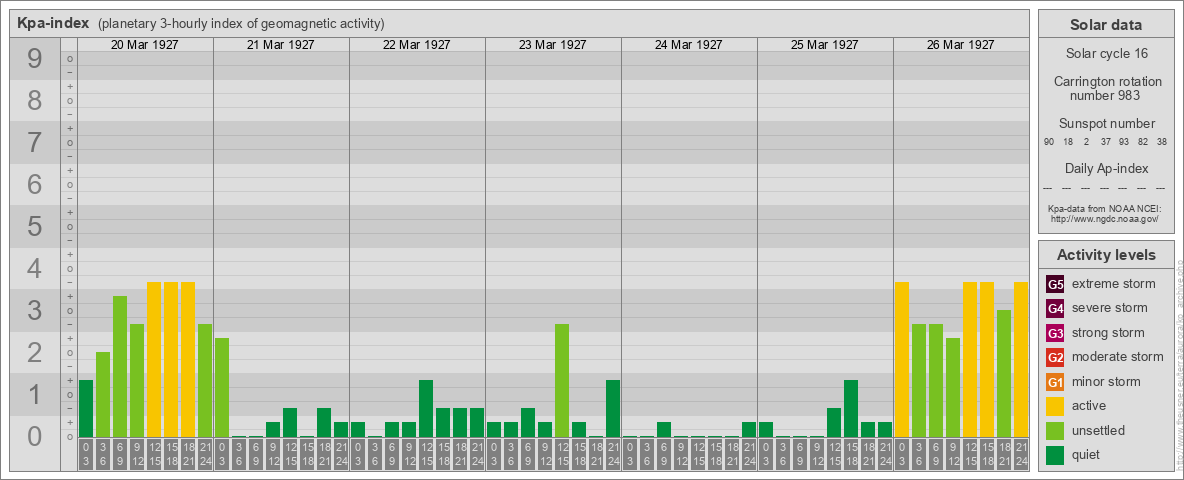Image resolution: width=1184 pixels, height=480 pixels.
Task: Click the yellow 0-3 bar on 26 Mar
Action: pos(902,359)
